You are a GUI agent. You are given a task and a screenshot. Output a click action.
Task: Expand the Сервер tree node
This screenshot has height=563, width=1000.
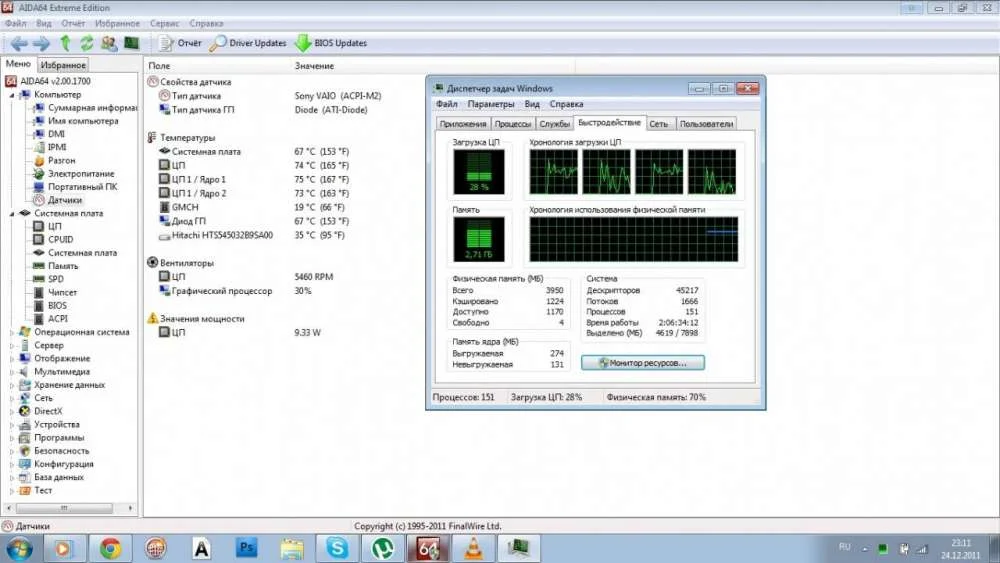click(x=11, y=346)
